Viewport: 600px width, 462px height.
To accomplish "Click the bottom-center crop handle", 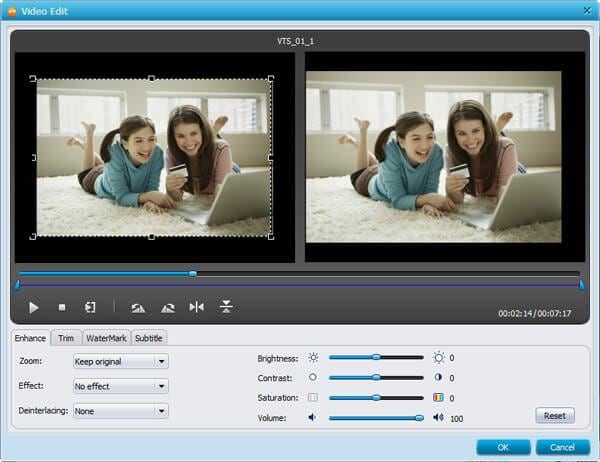I will [x=152, y=237].
